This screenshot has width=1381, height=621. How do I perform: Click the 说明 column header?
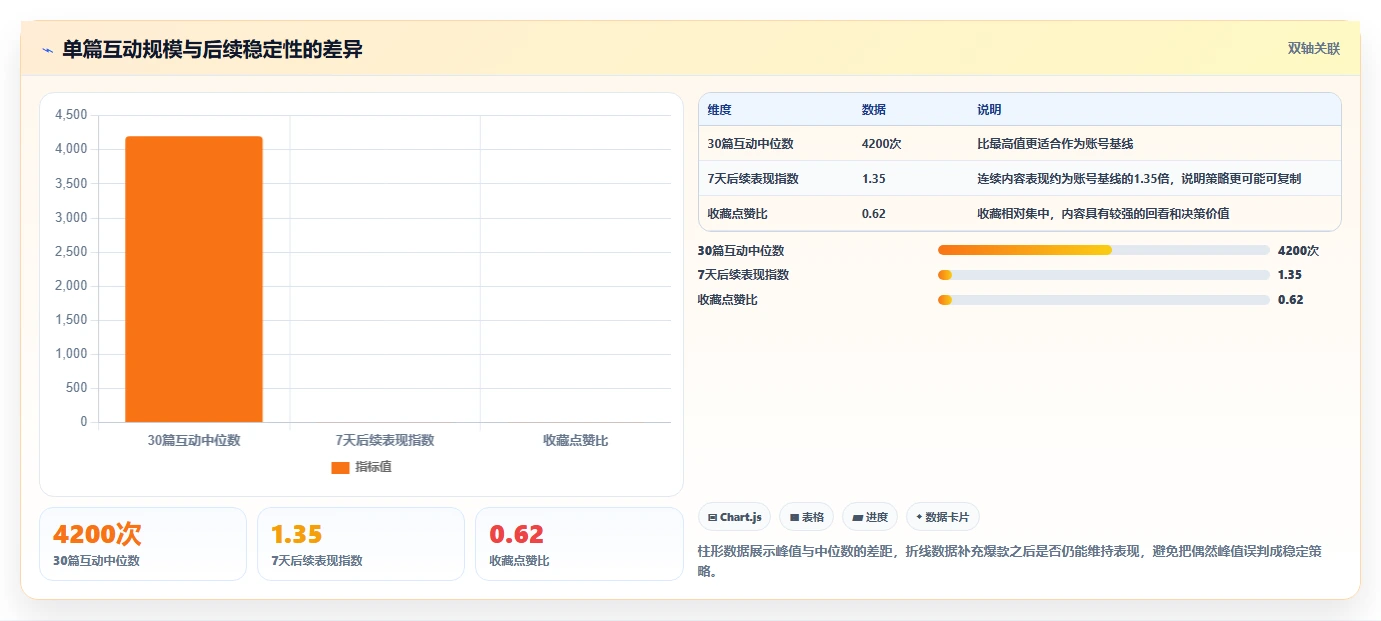point(989,110)
